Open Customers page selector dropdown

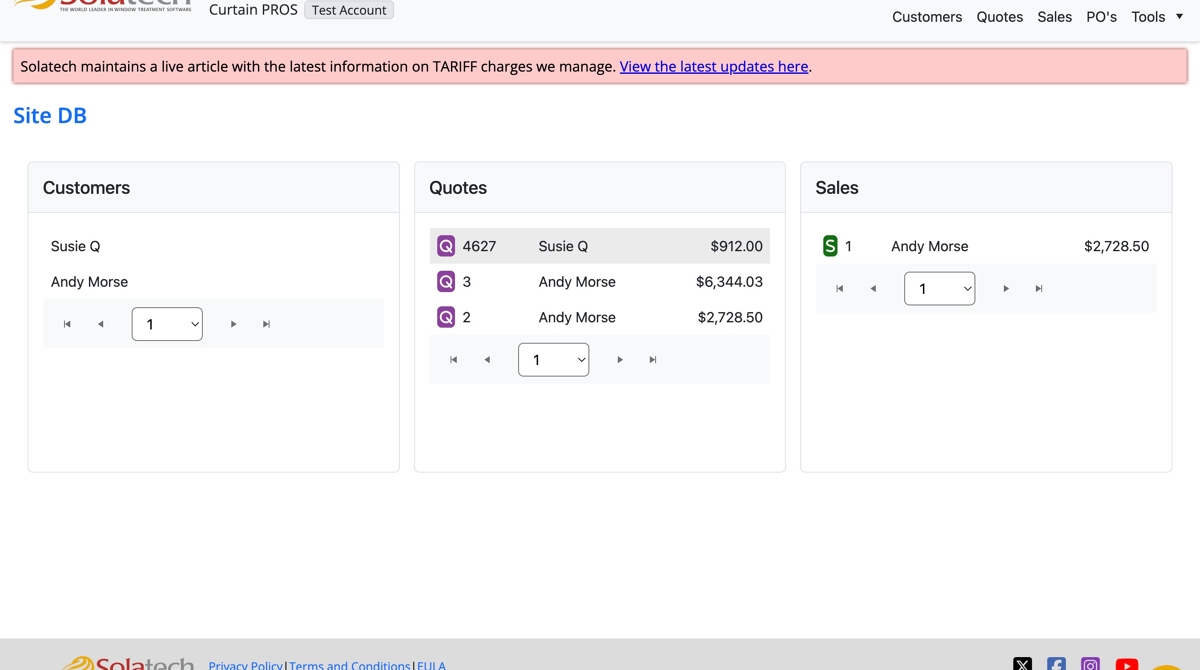point(167,324)
